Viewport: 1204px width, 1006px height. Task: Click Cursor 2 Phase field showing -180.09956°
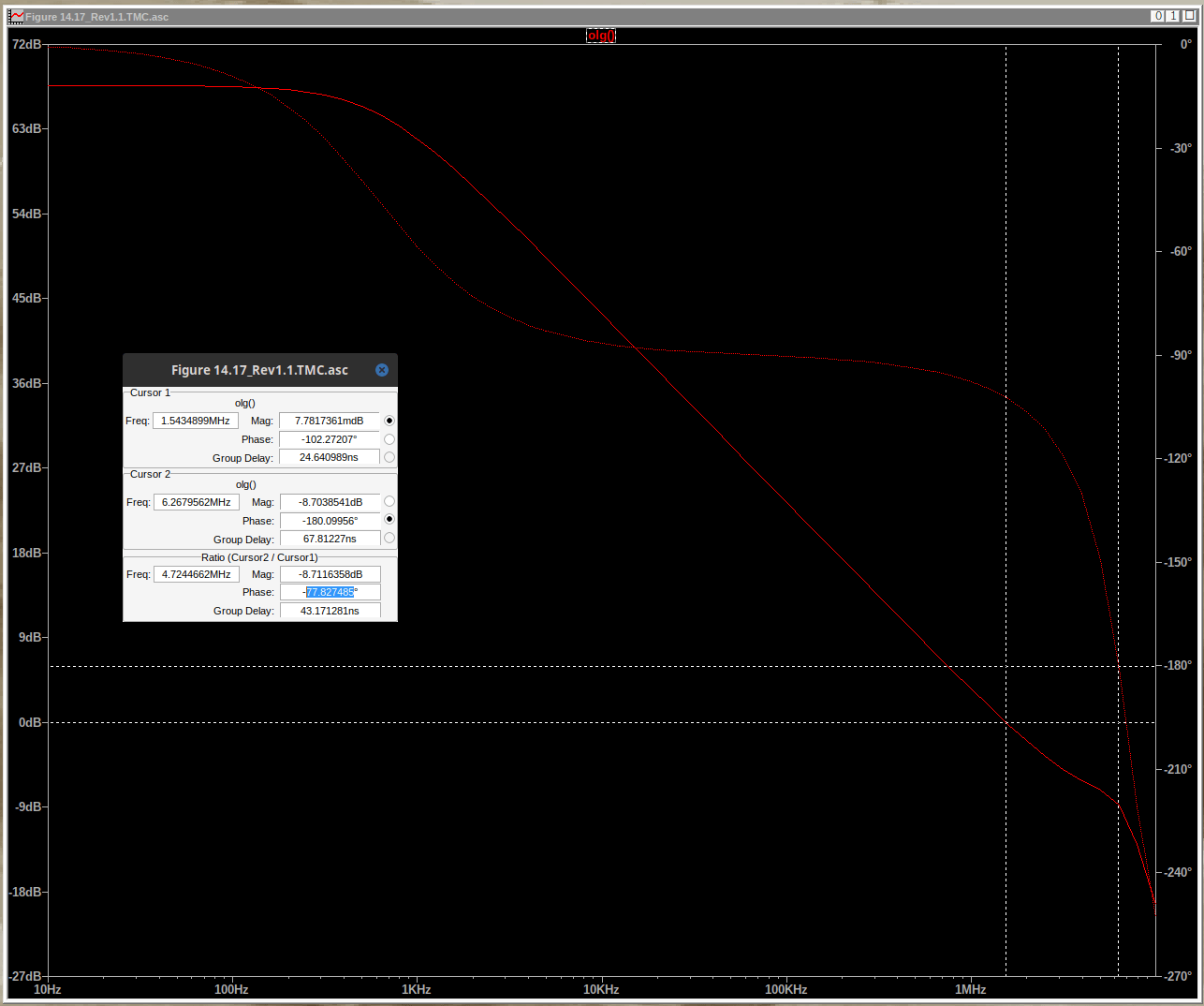(330, 521)
